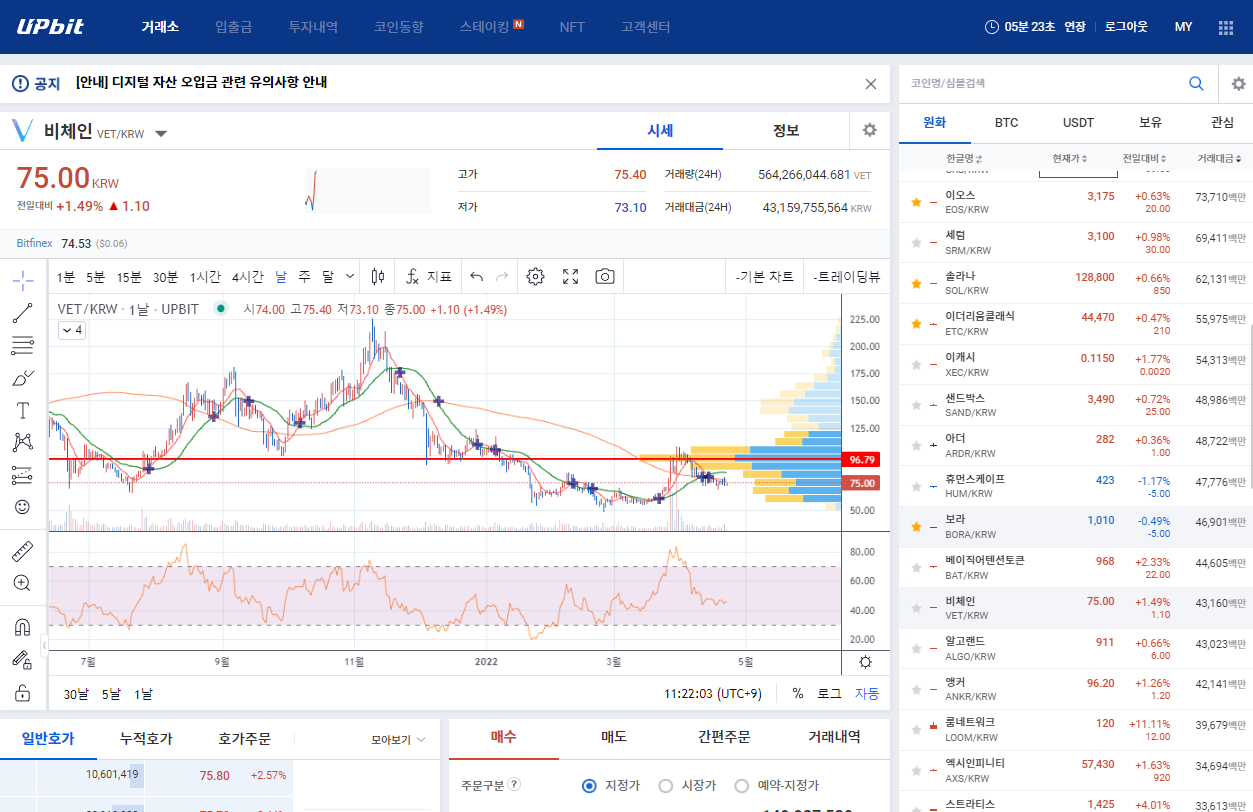Toggle favorite star for 비체인 VET/KRW row

[x=916, y=608]
